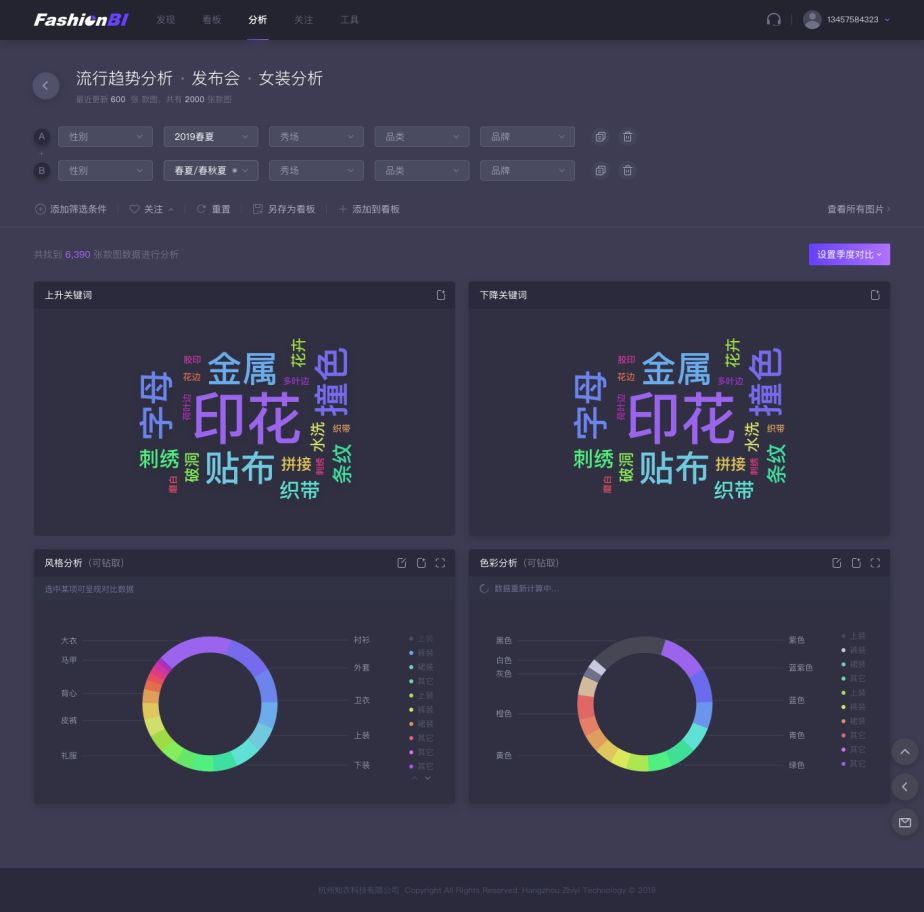
Task: Expand 风格分析 chart to fullscreen
Action: point(440,563)
